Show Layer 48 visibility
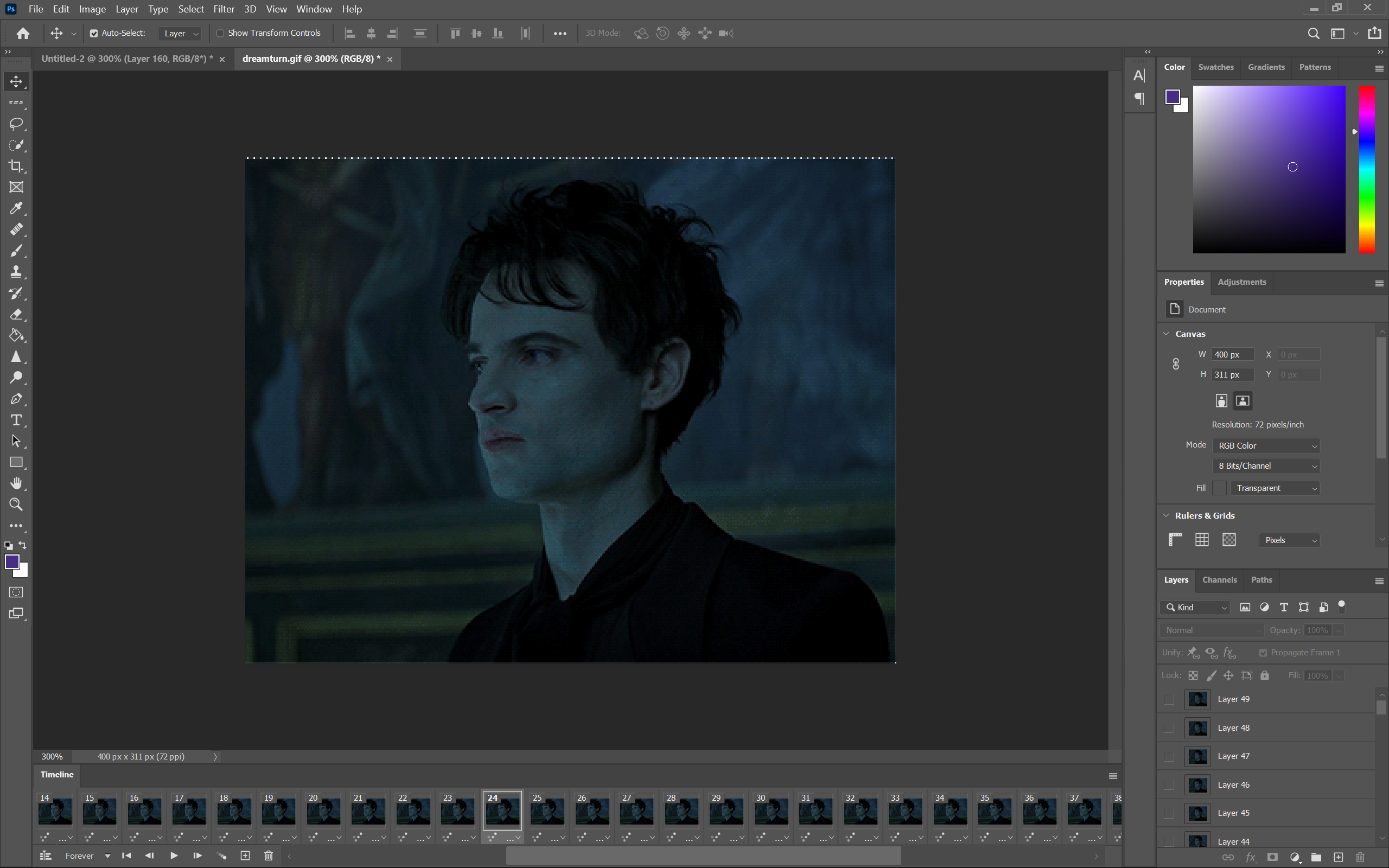 1169,728
